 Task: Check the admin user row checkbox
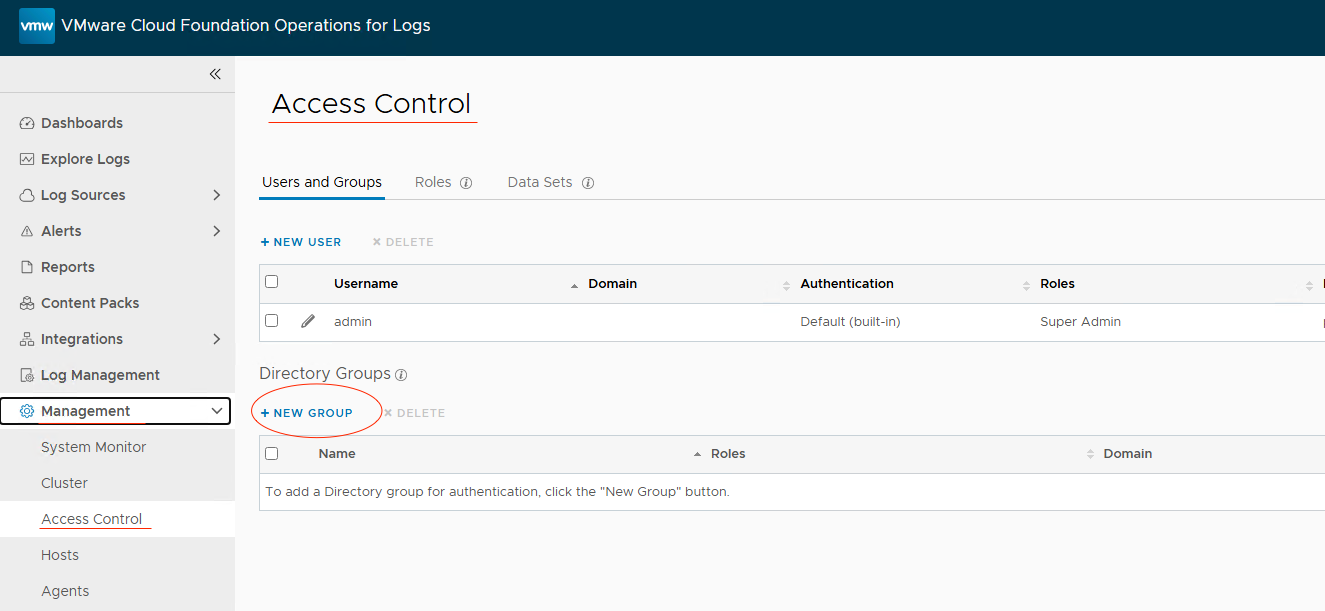click(x=271, y=321)
